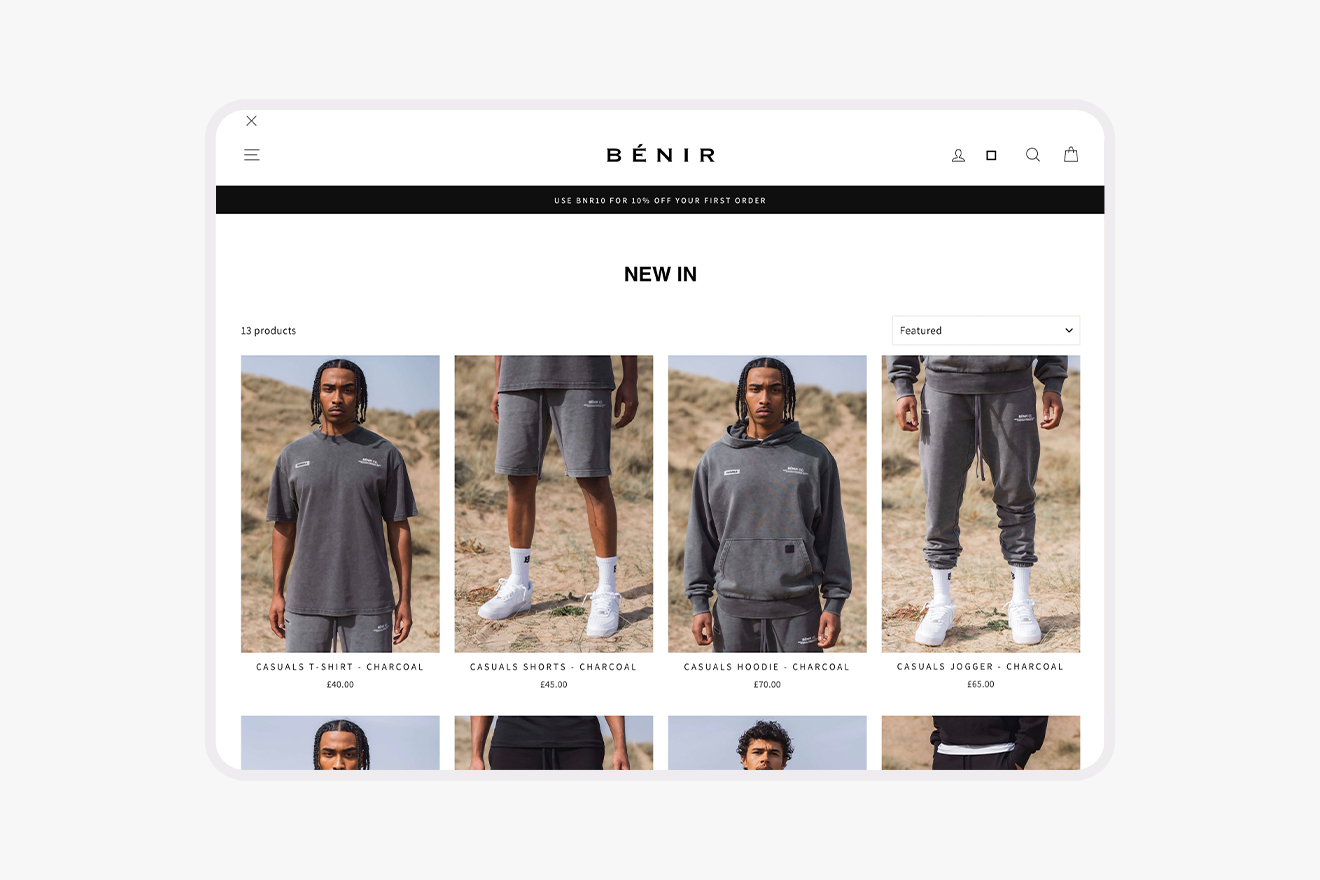Dismiss using the X icon above the menu
Image resolution: width=1320 pixels, height=880 pixels.
[251, 121]
